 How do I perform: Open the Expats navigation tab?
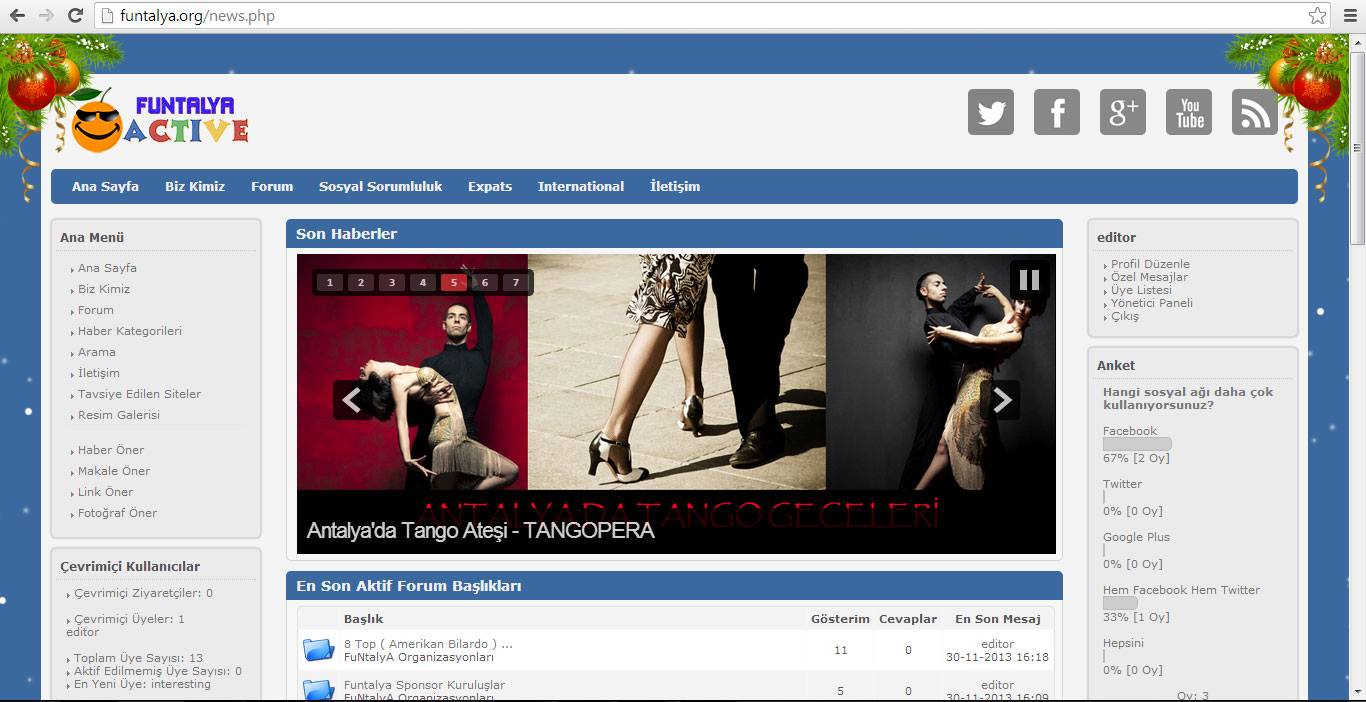[x=490, y=186]
